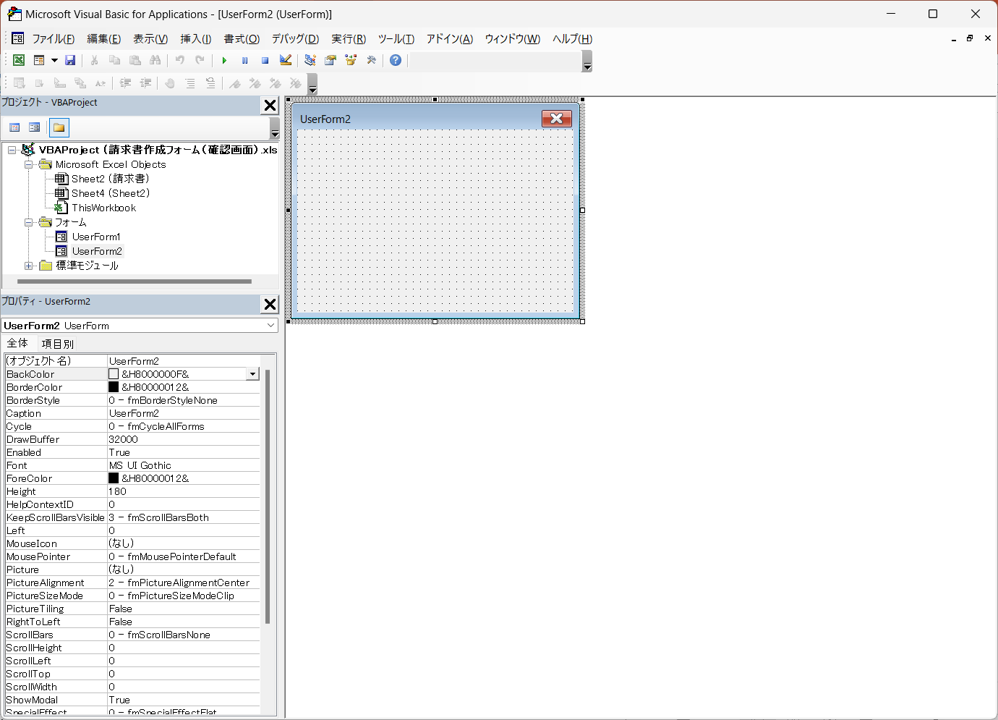Expand the 標準モジュール folder node
Viewport: 998px width, 720px height.
[x=29, y=266]
